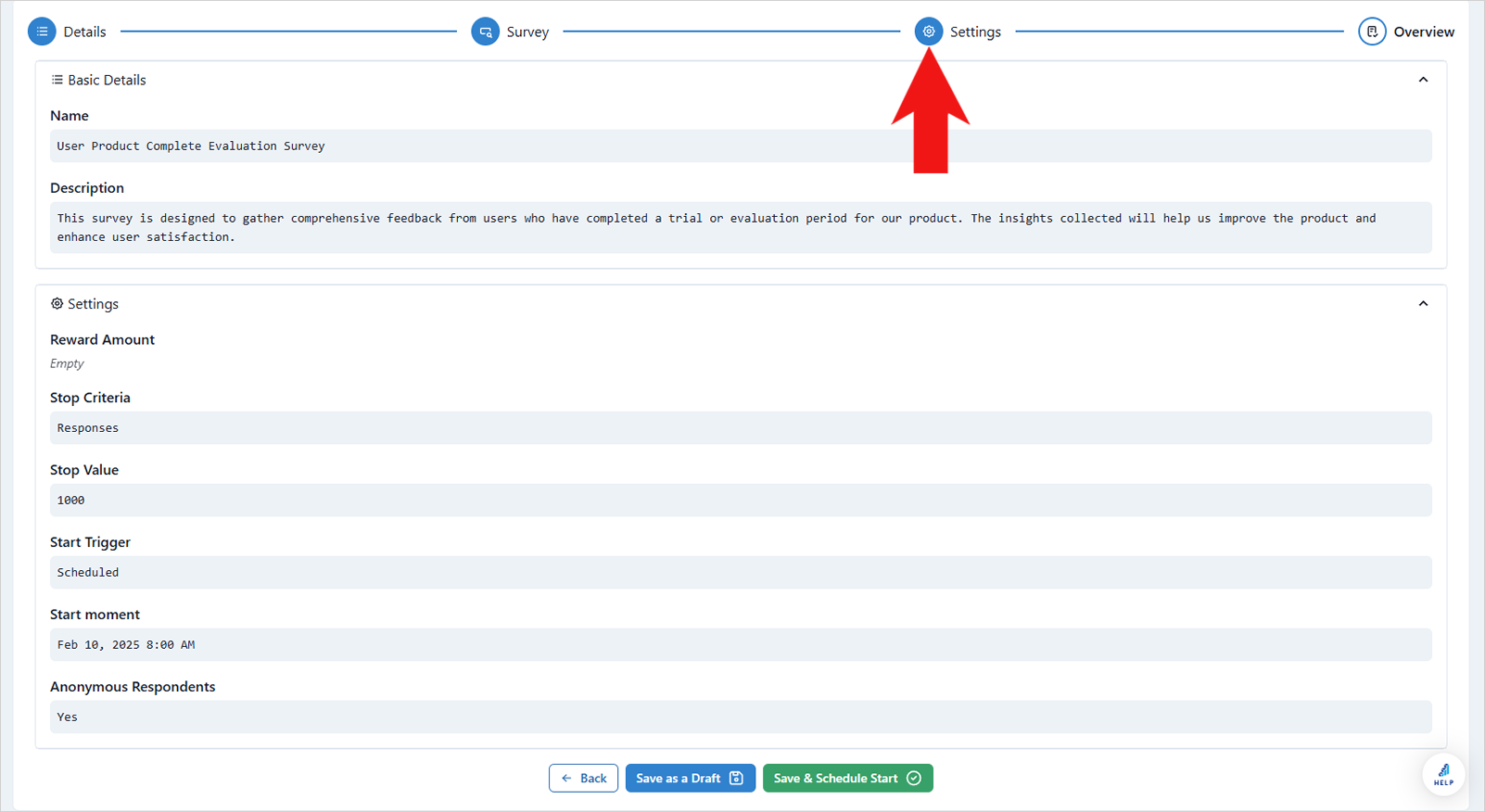Click the 'Stop Value' label
This screenshot has width=1485, height=812.
click(x=84, y=470)
